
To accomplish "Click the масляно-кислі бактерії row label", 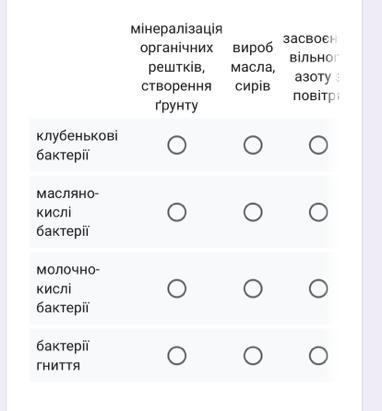I will tap(68, 212).
